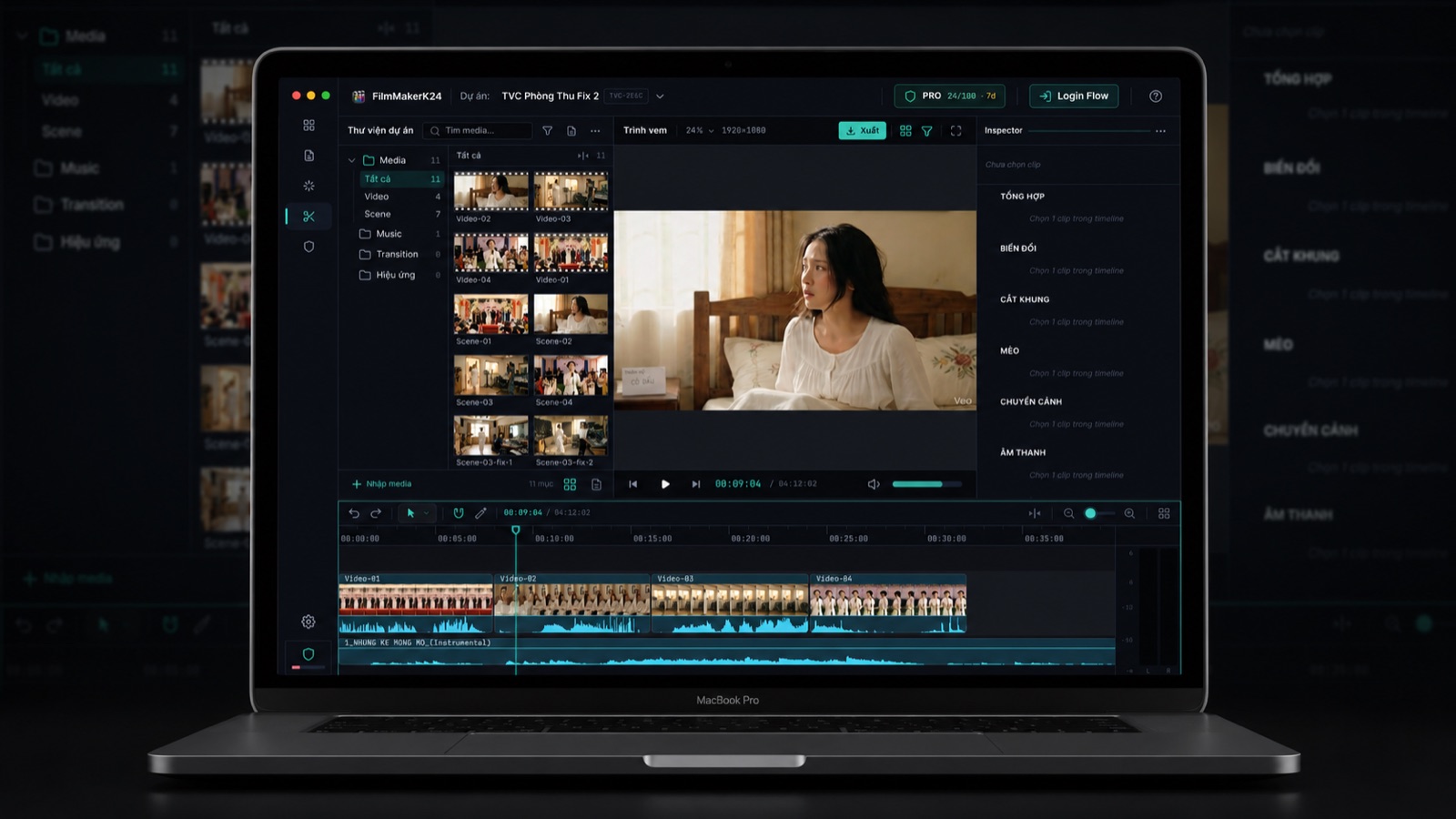Select the sparkle effects icon in left sidebar
The image size is (1456, 819).
[308, 186]
